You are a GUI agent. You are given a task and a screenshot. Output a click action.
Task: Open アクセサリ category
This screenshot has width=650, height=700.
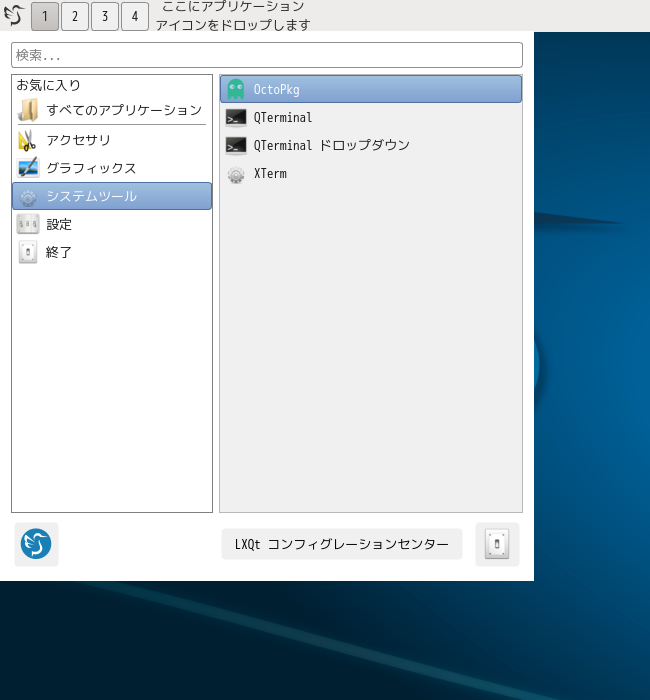tap(112, 140)
